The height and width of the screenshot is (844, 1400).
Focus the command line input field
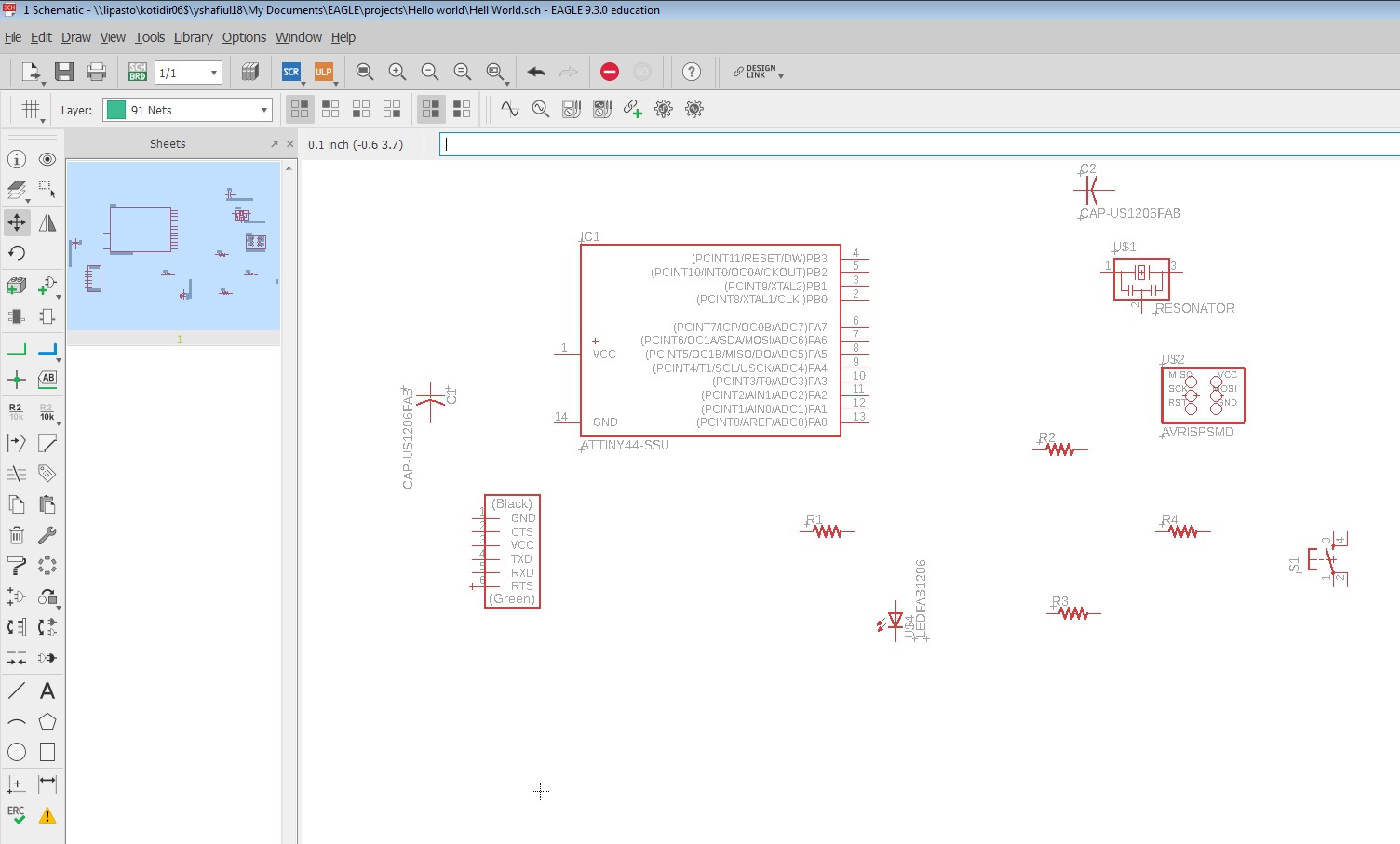tap(920, 144)
